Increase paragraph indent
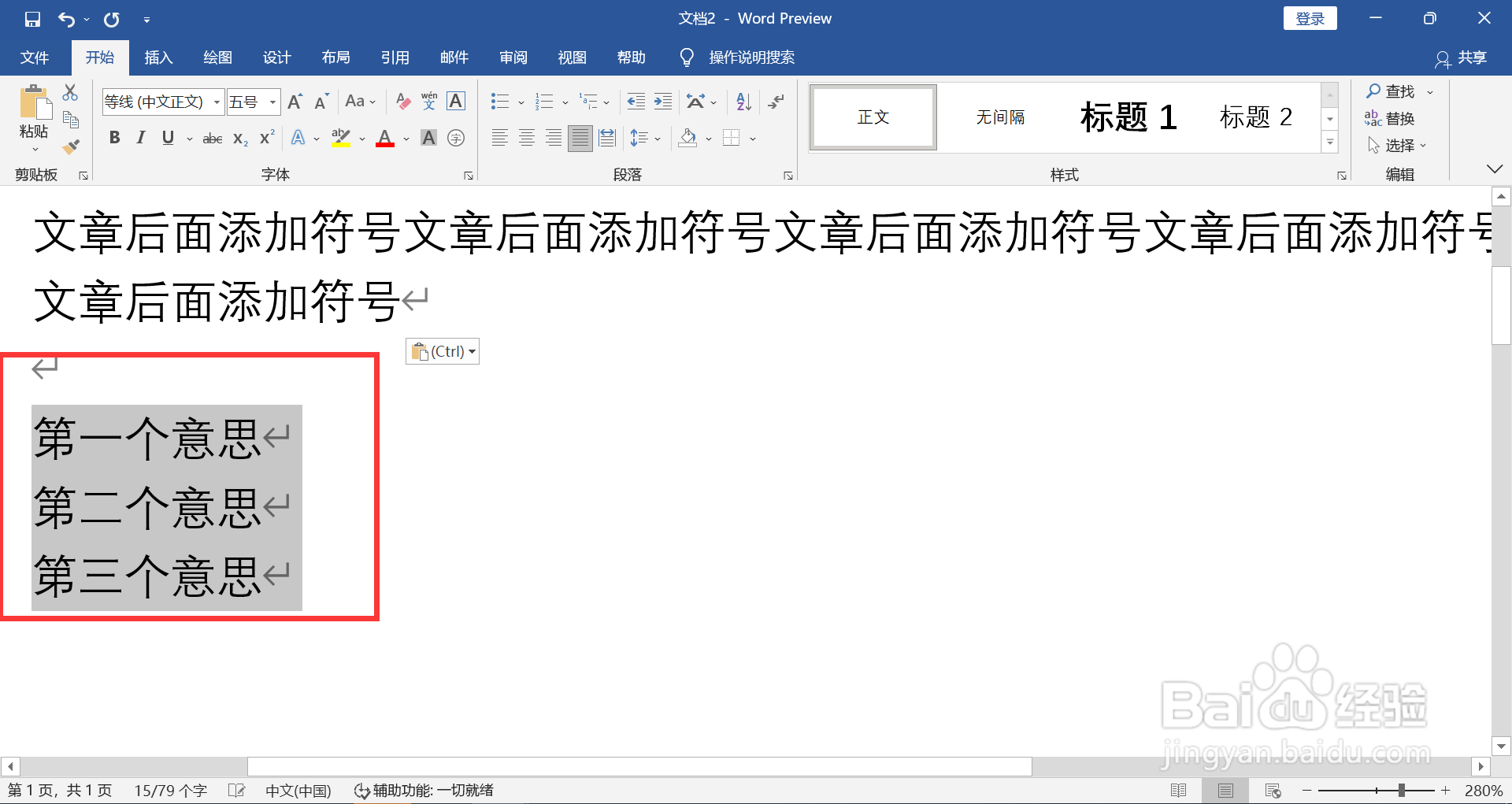Viewport: 1512px width, 804px height. [663, 102]
